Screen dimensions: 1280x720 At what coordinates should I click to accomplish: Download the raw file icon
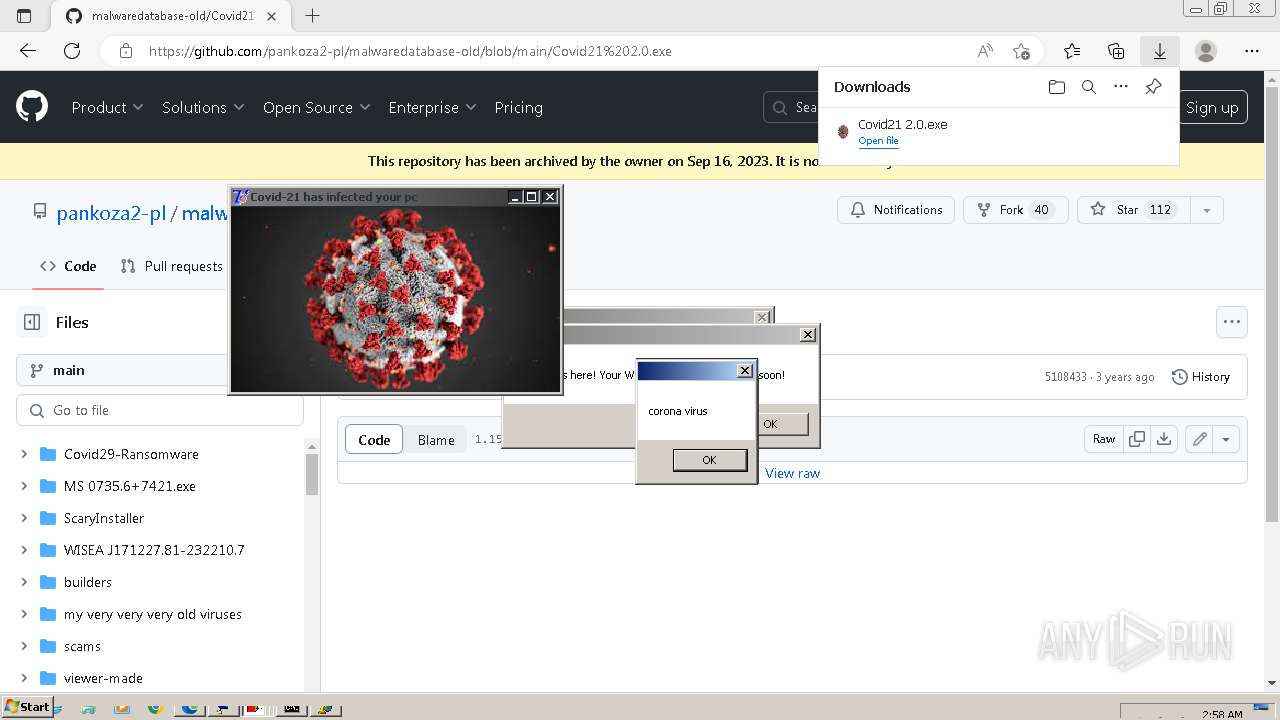pyautogui.click(x=1164, y=439)
